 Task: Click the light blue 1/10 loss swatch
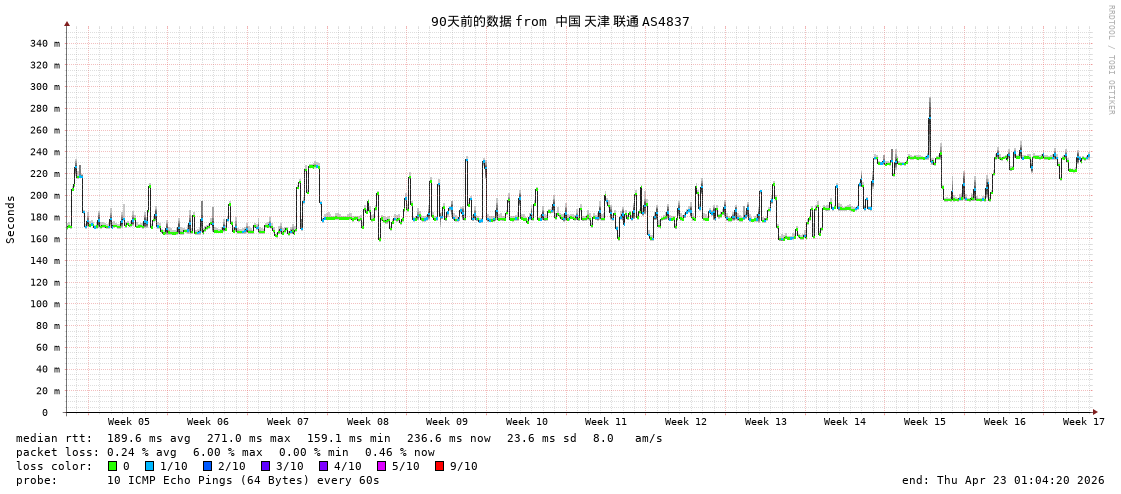pos(150,466)
